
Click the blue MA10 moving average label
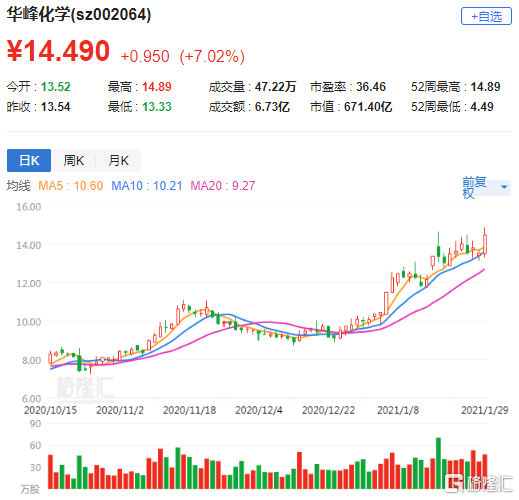click(147, 186)
